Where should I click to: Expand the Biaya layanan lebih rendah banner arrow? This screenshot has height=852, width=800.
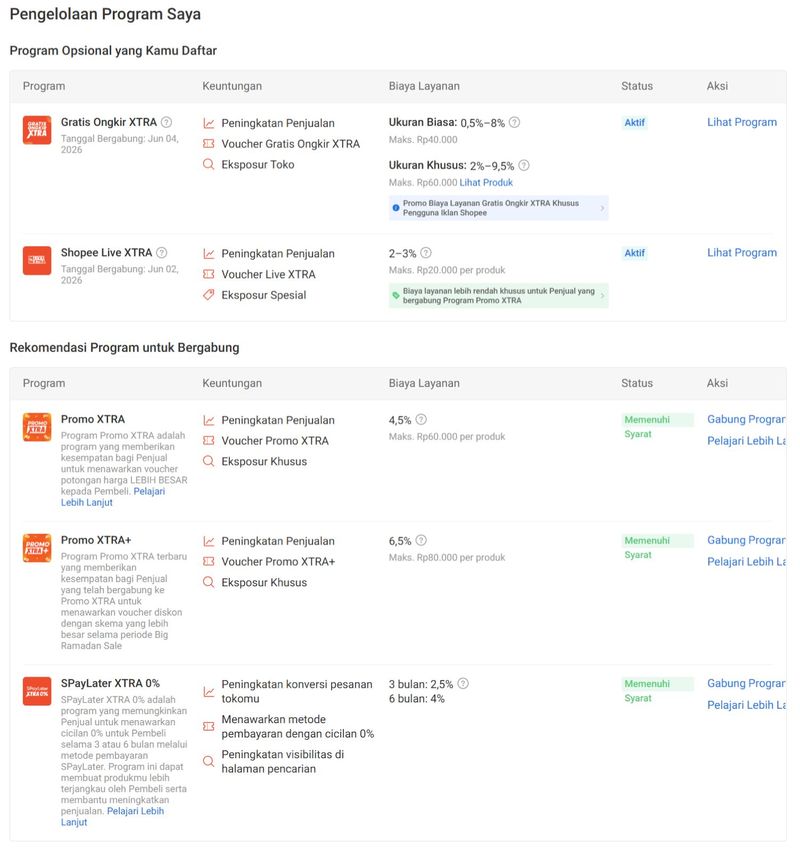pos(602,296)
